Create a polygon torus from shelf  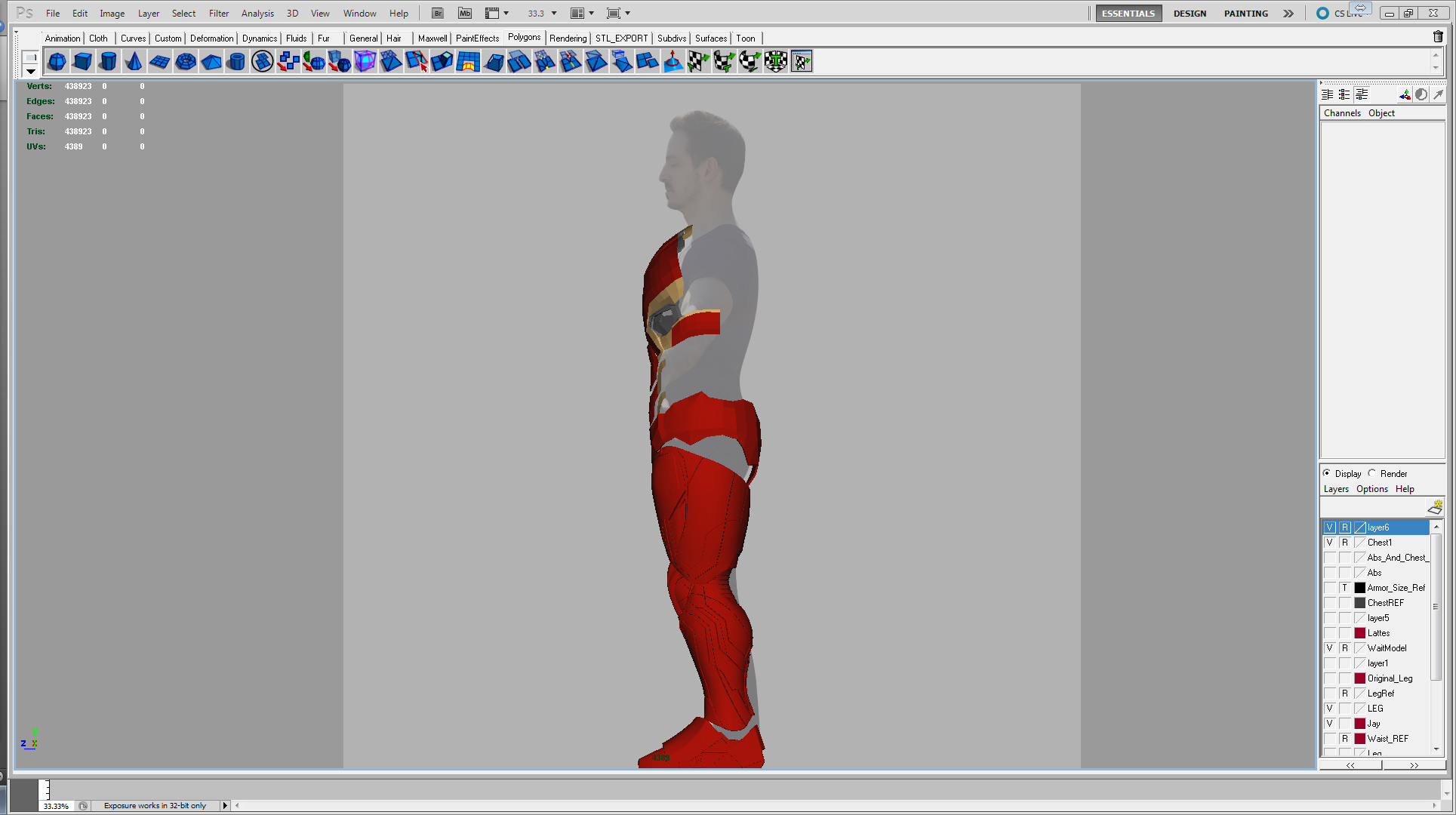[x=185, y=62]
